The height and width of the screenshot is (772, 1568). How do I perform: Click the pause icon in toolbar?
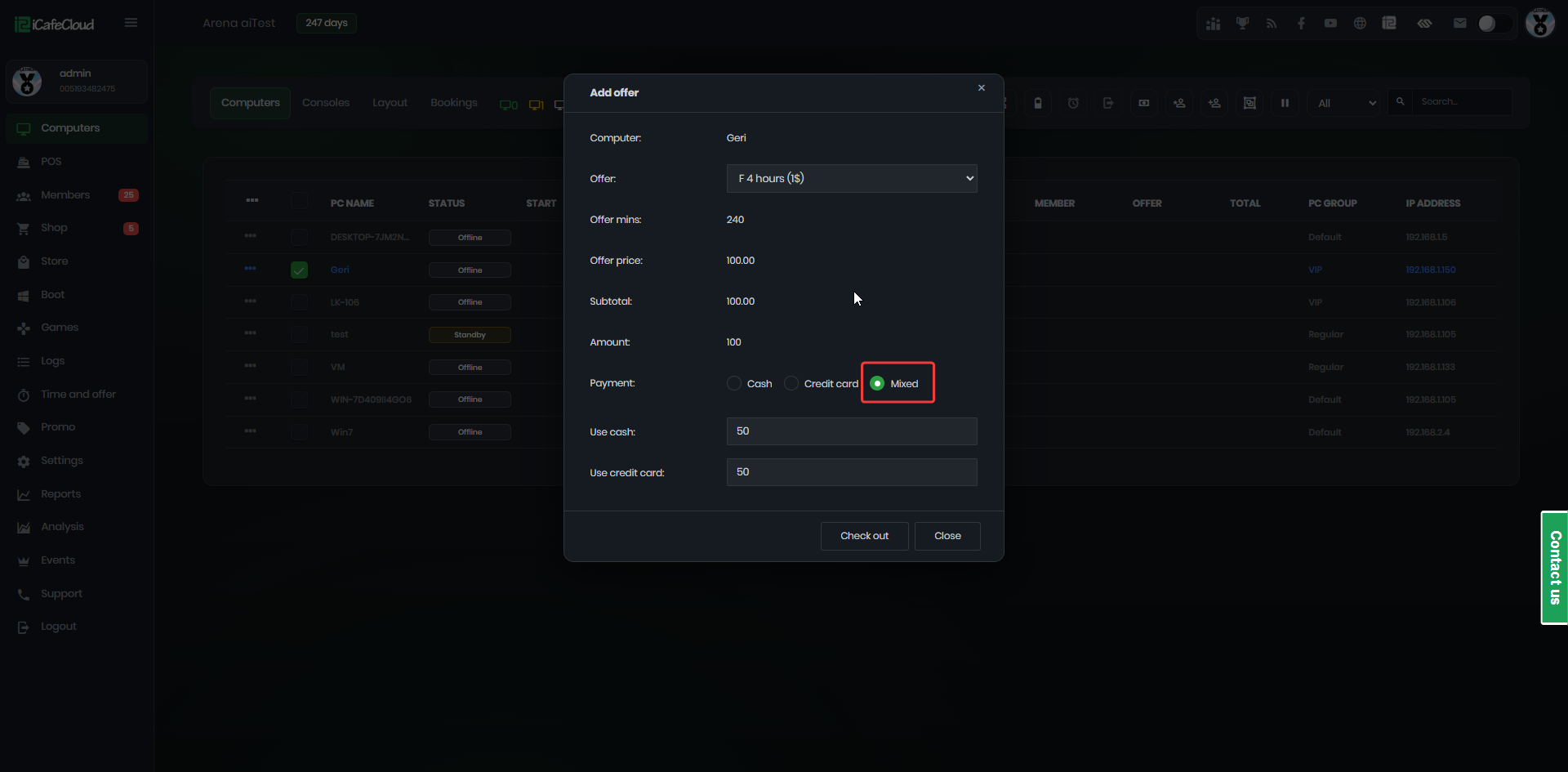click(x=1285, y=103)
